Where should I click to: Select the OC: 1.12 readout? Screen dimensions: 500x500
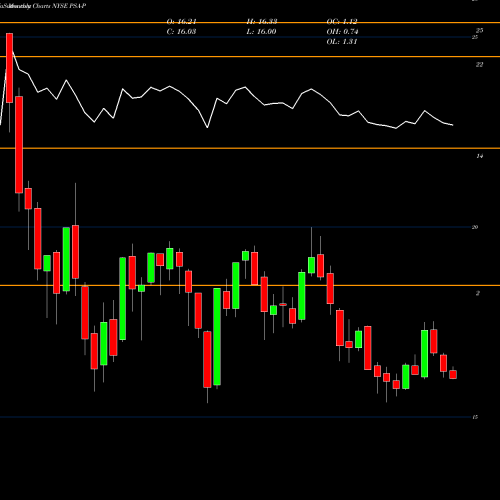342,22
